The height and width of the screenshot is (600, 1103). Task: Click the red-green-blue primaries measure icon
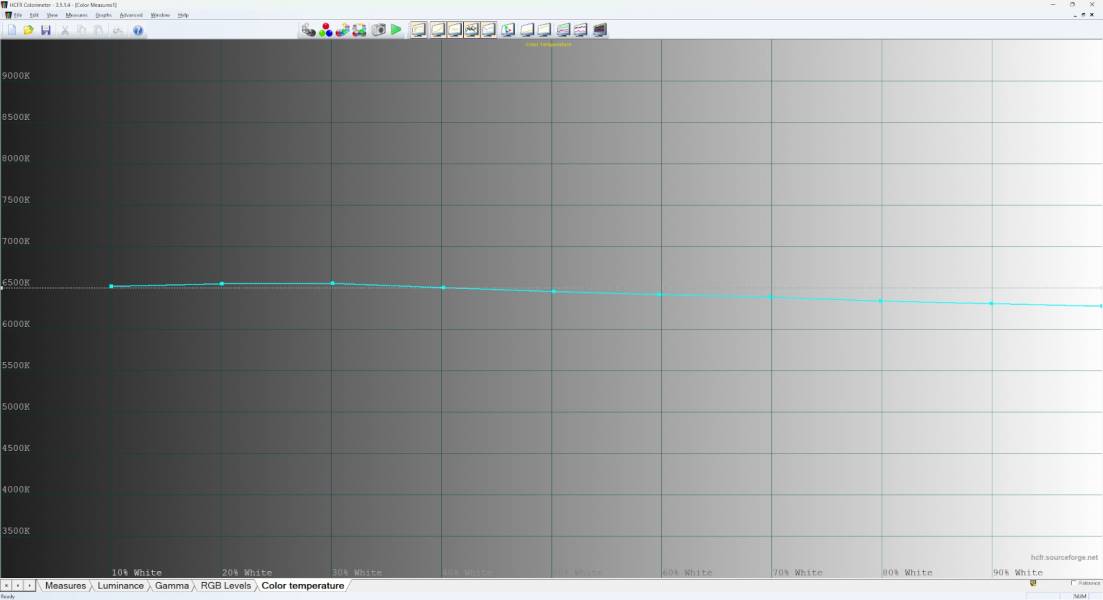point(326,30)
